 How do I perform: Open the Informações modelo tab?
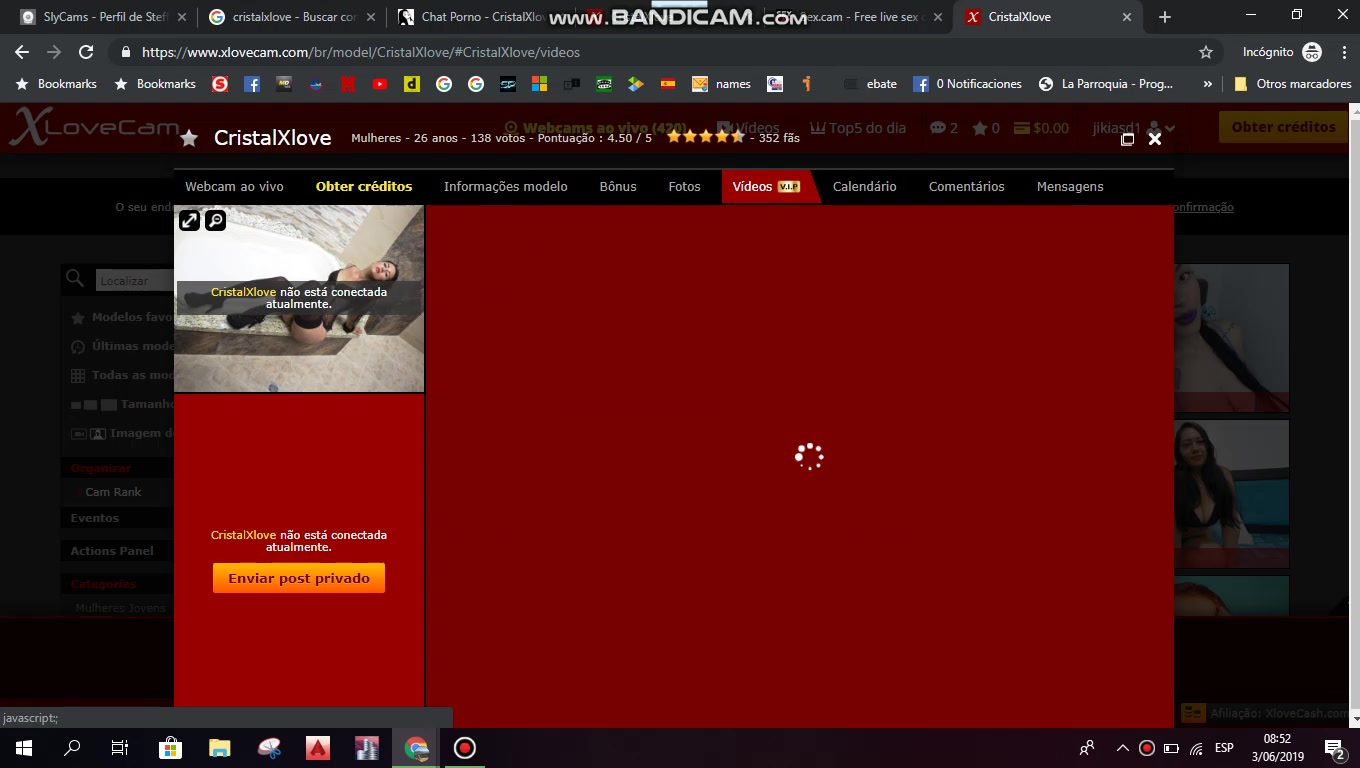click(x=505, y=187)
